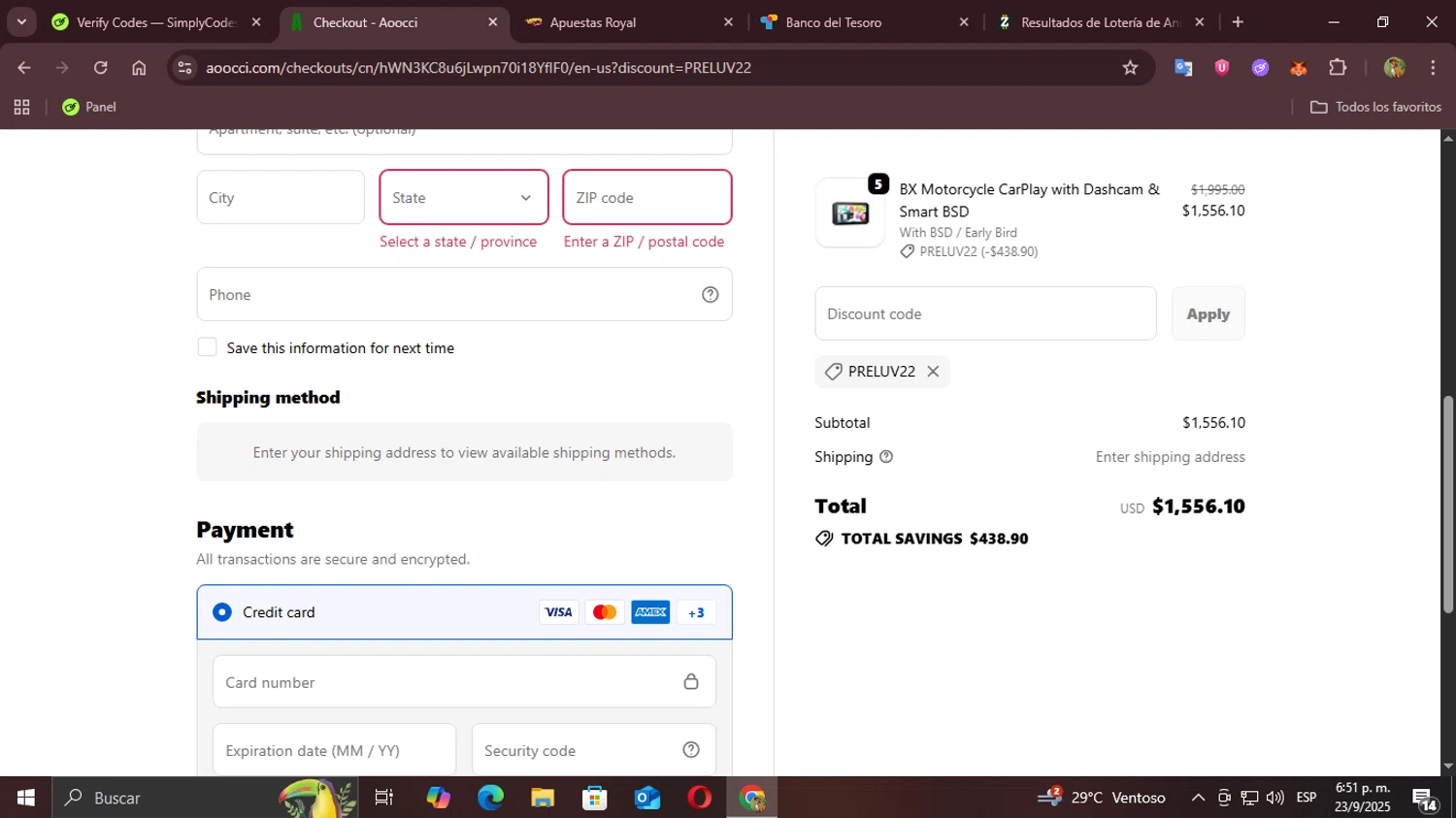Open the Windows Start menu

coord(26,798)
